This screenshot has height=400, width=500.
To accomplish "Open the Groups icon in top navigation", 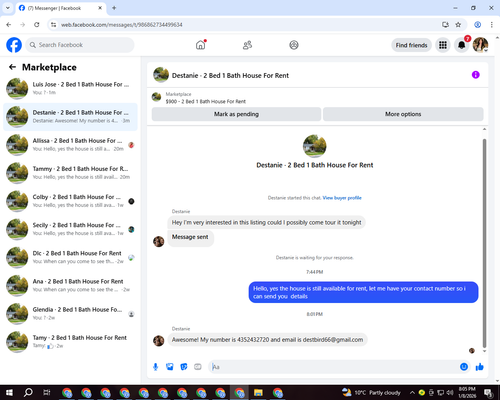I will coord(294,45).
